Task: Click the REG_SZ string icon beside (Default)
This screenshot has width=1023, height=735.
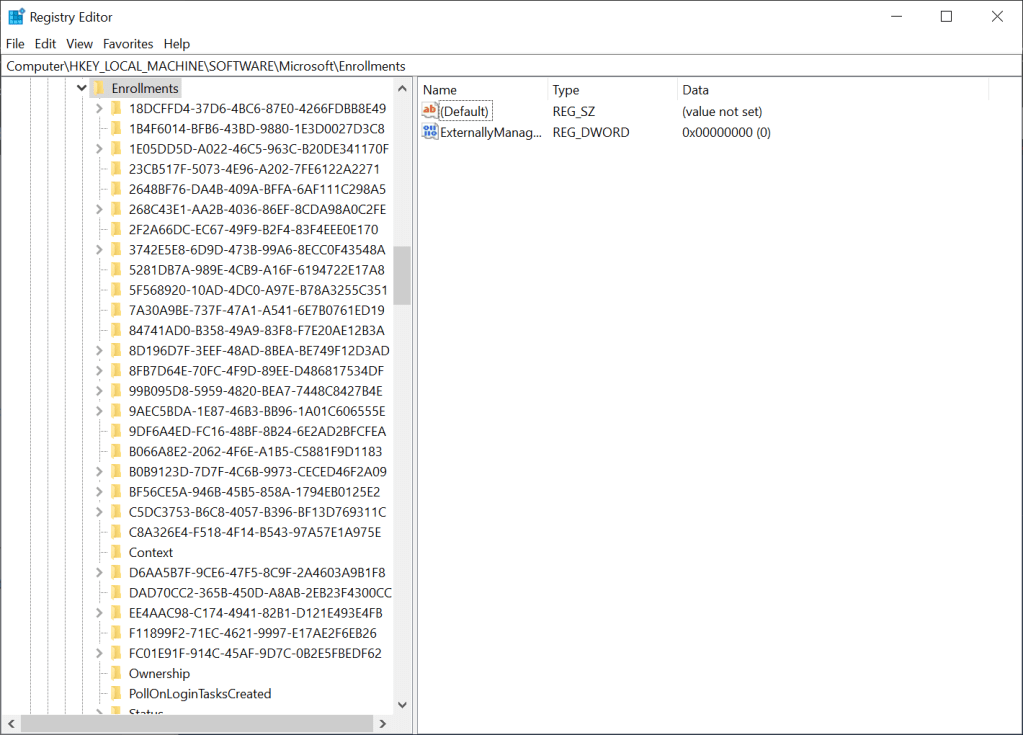Action: pyautogui.click(x=430, y=111)
